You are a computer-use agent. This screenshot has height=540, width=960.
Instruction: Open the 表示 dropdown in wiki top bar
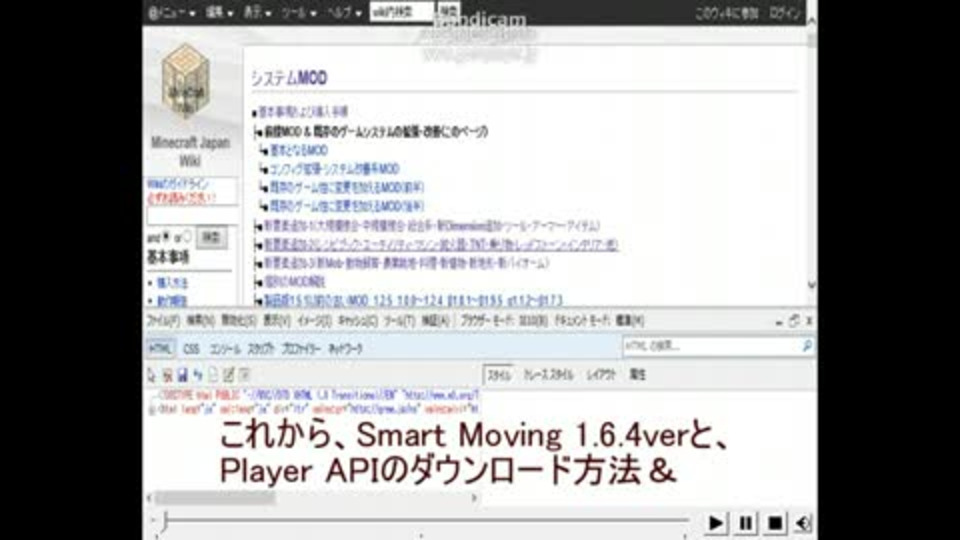click(257, 12)
